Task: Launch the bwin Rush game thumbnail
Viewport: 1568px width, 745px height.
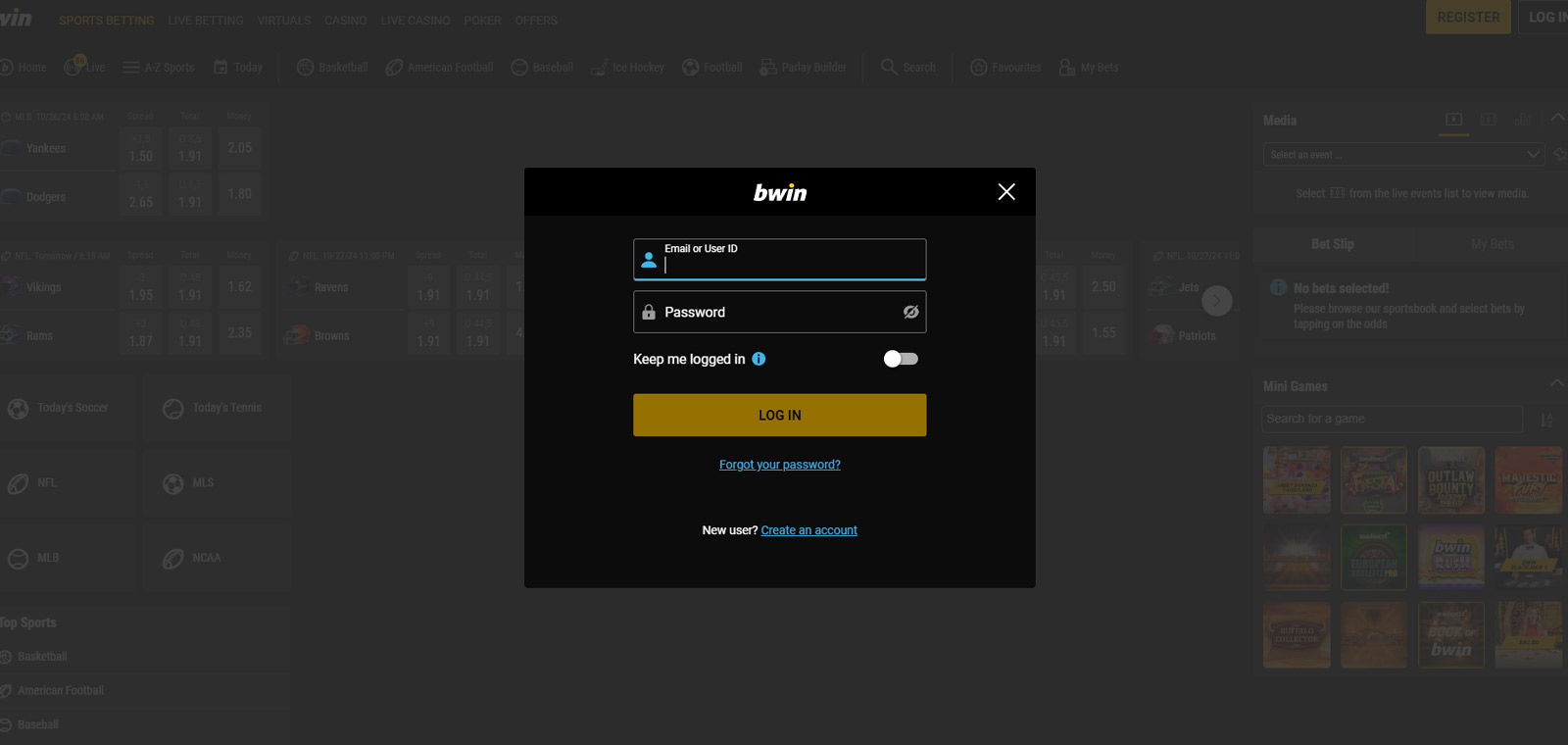Action: coord(1451,557)
